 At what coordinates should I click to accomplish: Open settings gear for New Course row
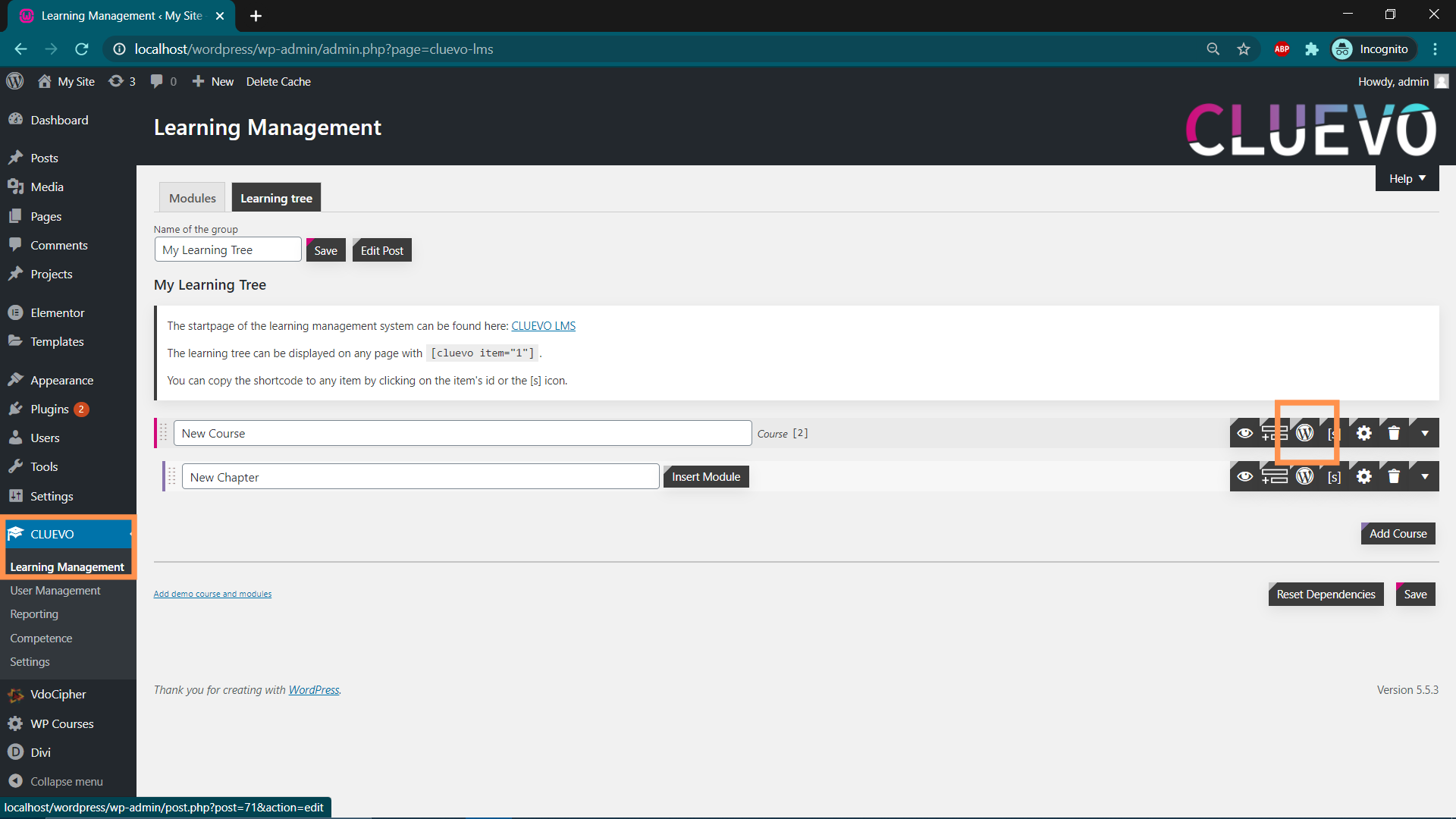click(x=1363, y=433)
